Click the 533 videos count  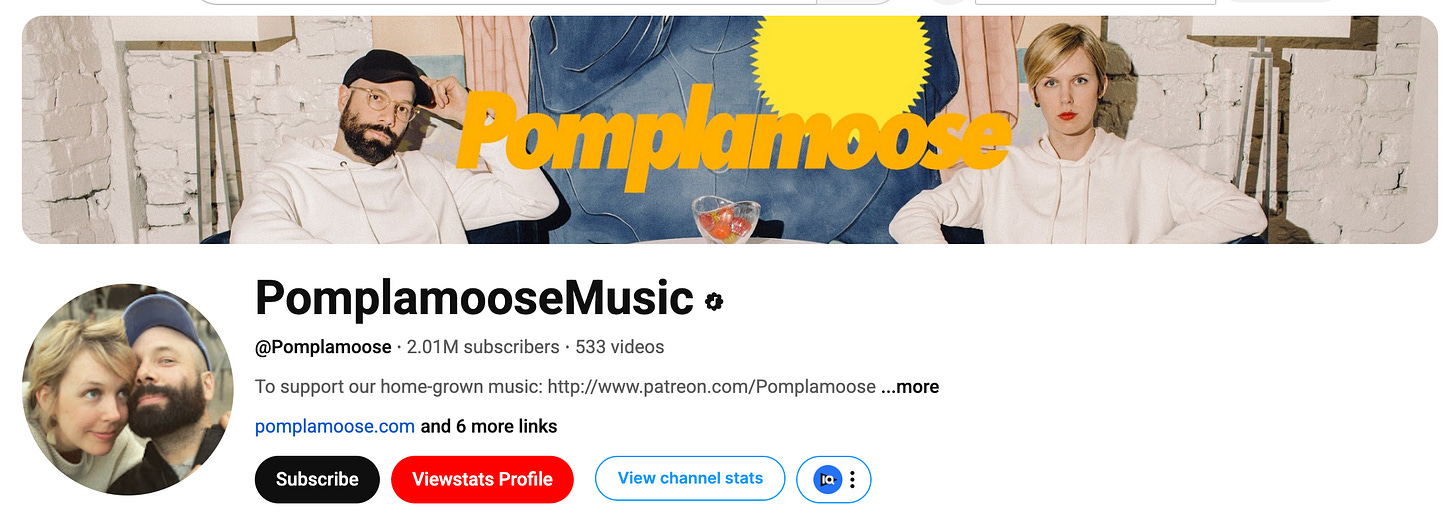click(x=620, y=347)
